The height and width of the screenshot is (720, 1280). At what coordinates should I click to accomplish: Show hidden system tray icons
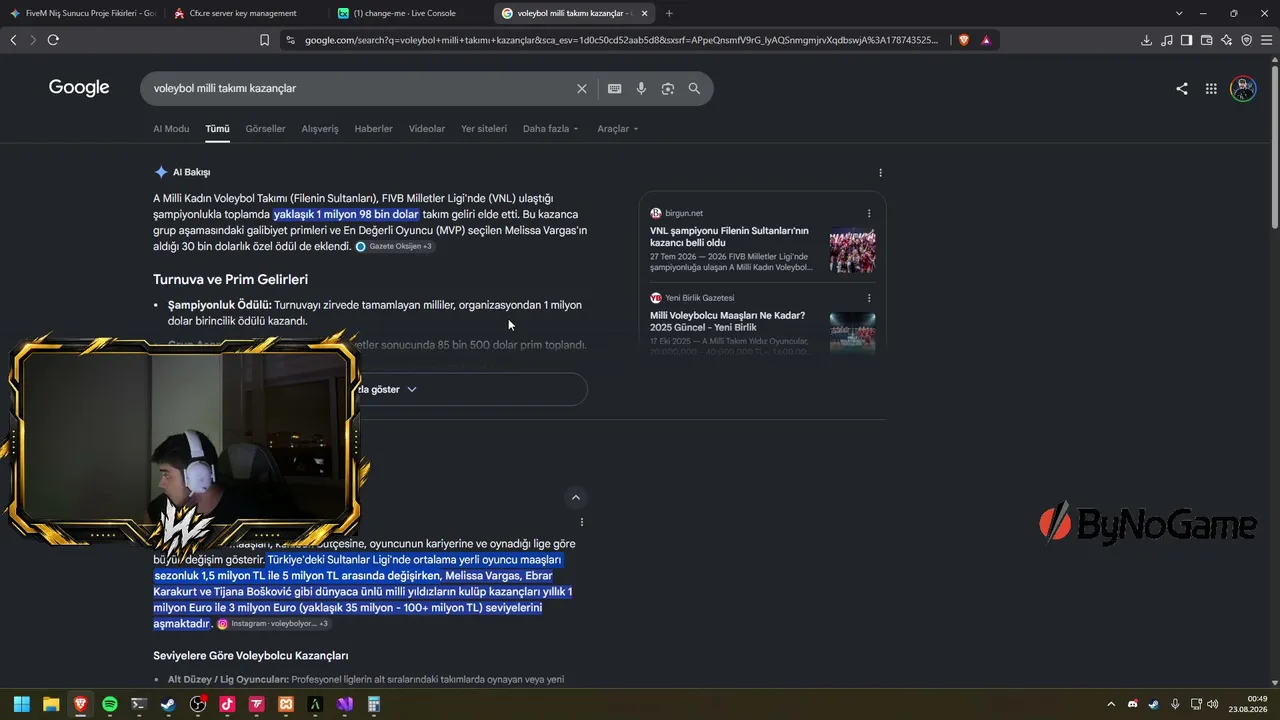coord(1110,704)
